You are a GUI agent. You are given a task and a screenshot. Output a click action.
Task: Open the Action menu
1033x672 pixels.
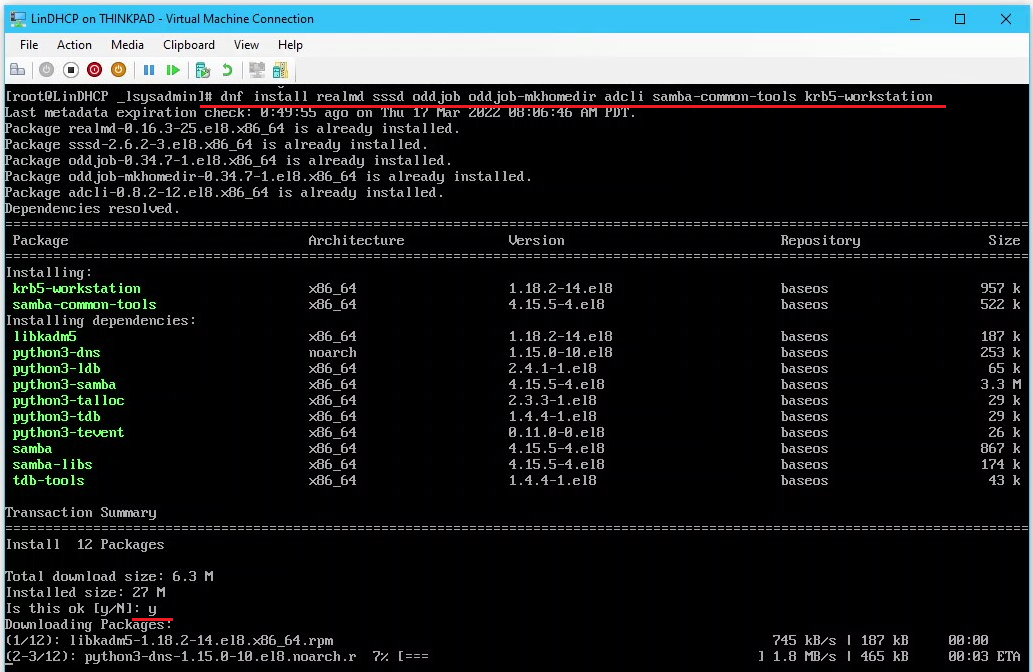click(x=74, y=45)
